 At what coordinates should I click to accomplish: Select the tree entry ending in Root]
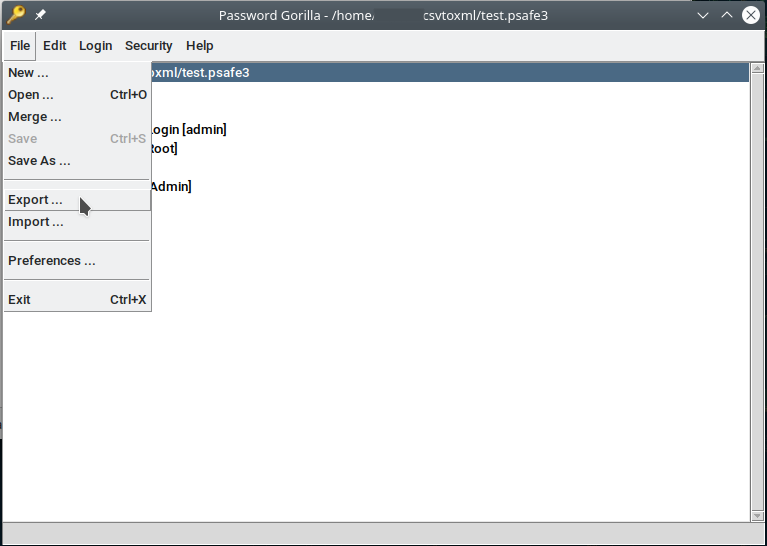164,148
